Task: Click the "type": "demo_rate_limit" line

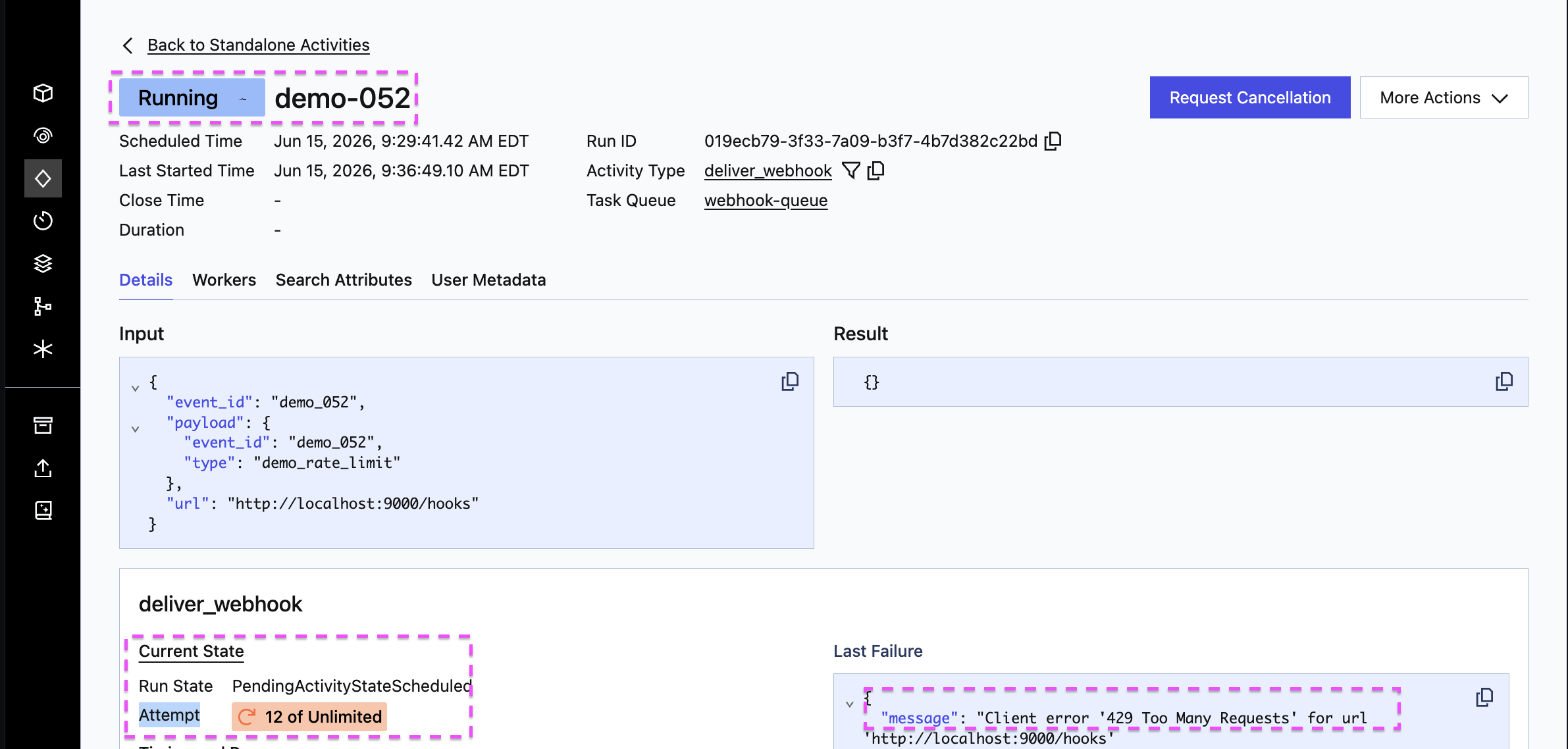Action: 292,463
